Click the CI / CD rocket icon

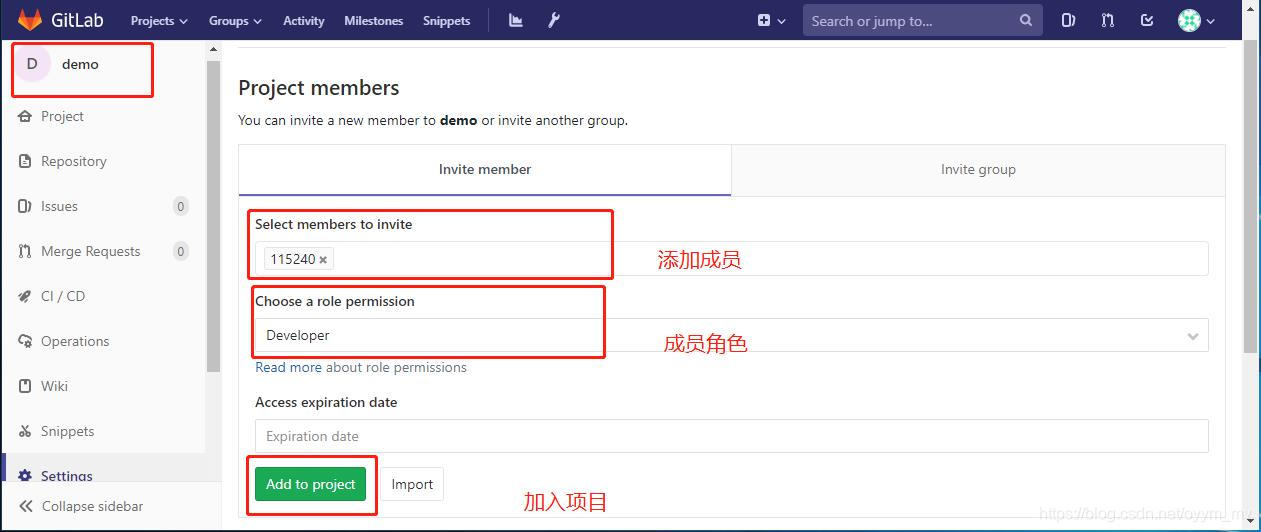tap(25, 296)
